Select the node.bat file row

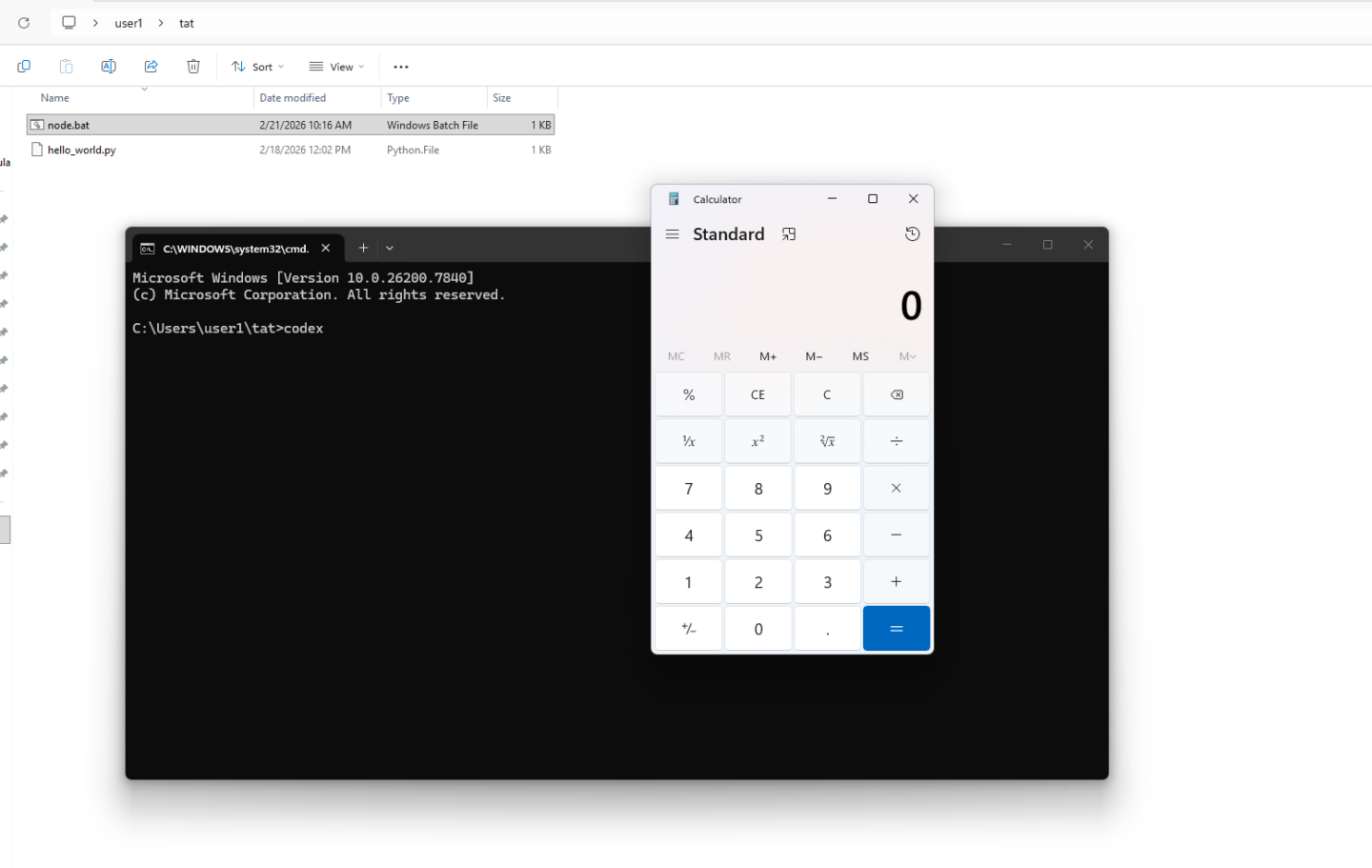tap(291, 125)
